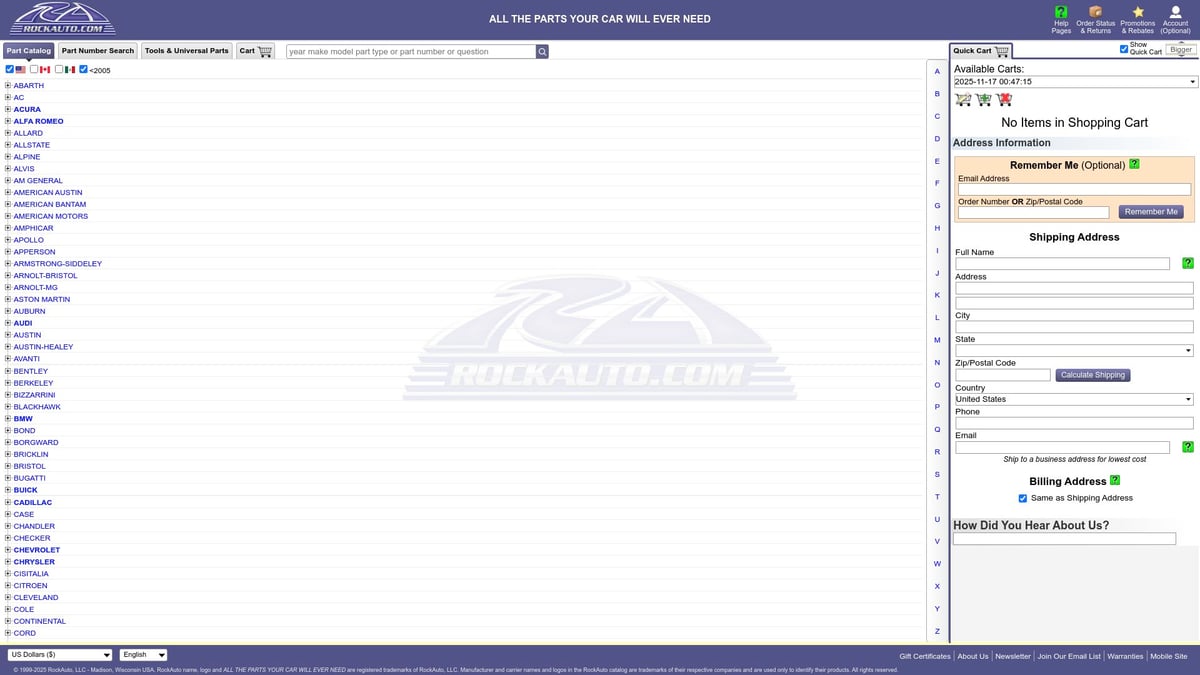This screenshot has width=1200, height=675.
Task: Expand the CHEVROLET tree node
Action: [x=8, y=550]
